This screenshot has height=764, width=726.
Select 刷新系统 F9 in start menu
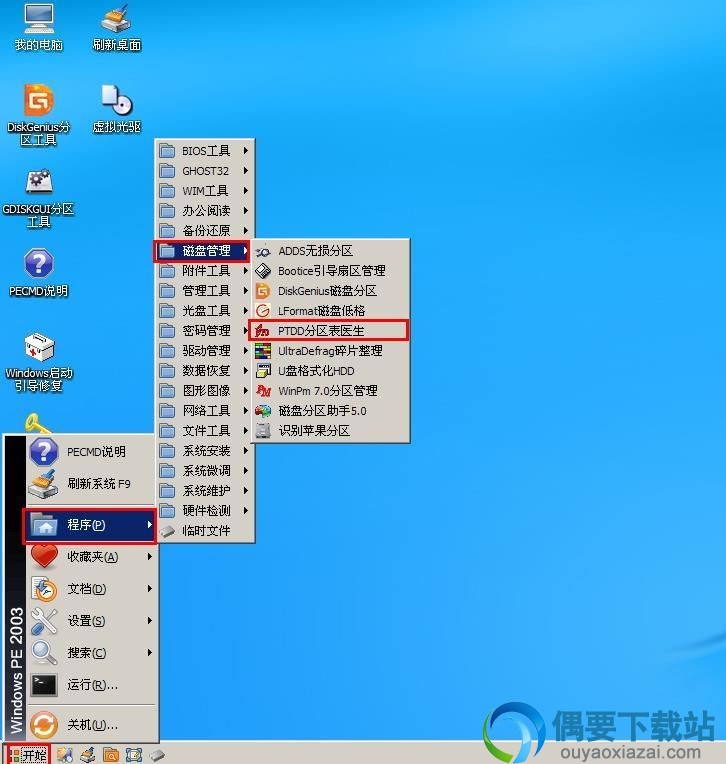pyautogui.click(x=91, y=483)
